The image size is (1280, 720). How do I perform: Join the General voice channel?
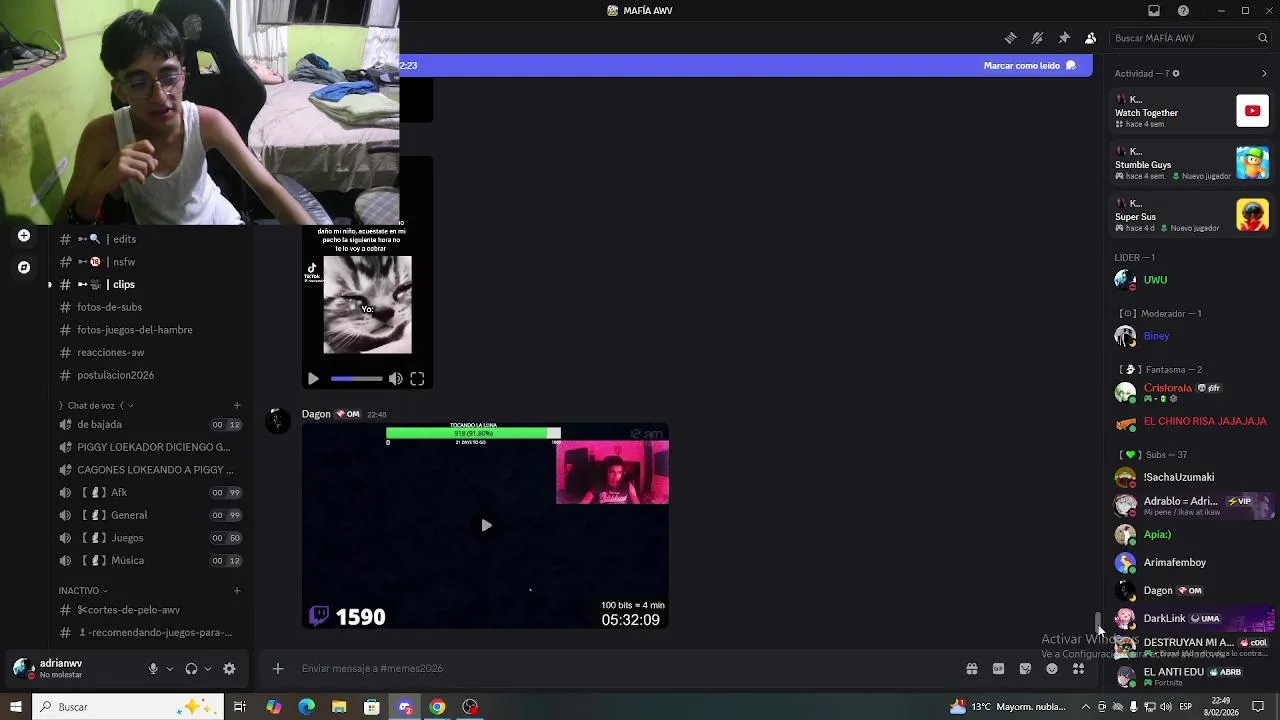(x=150, y=515)
